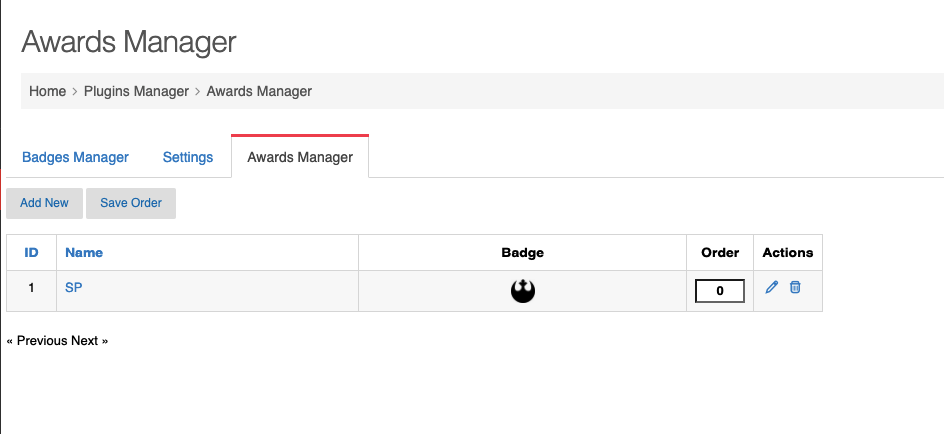Open the Settings tab
The height and width of the screenshot is (434, 944).
tap(188, 157)
